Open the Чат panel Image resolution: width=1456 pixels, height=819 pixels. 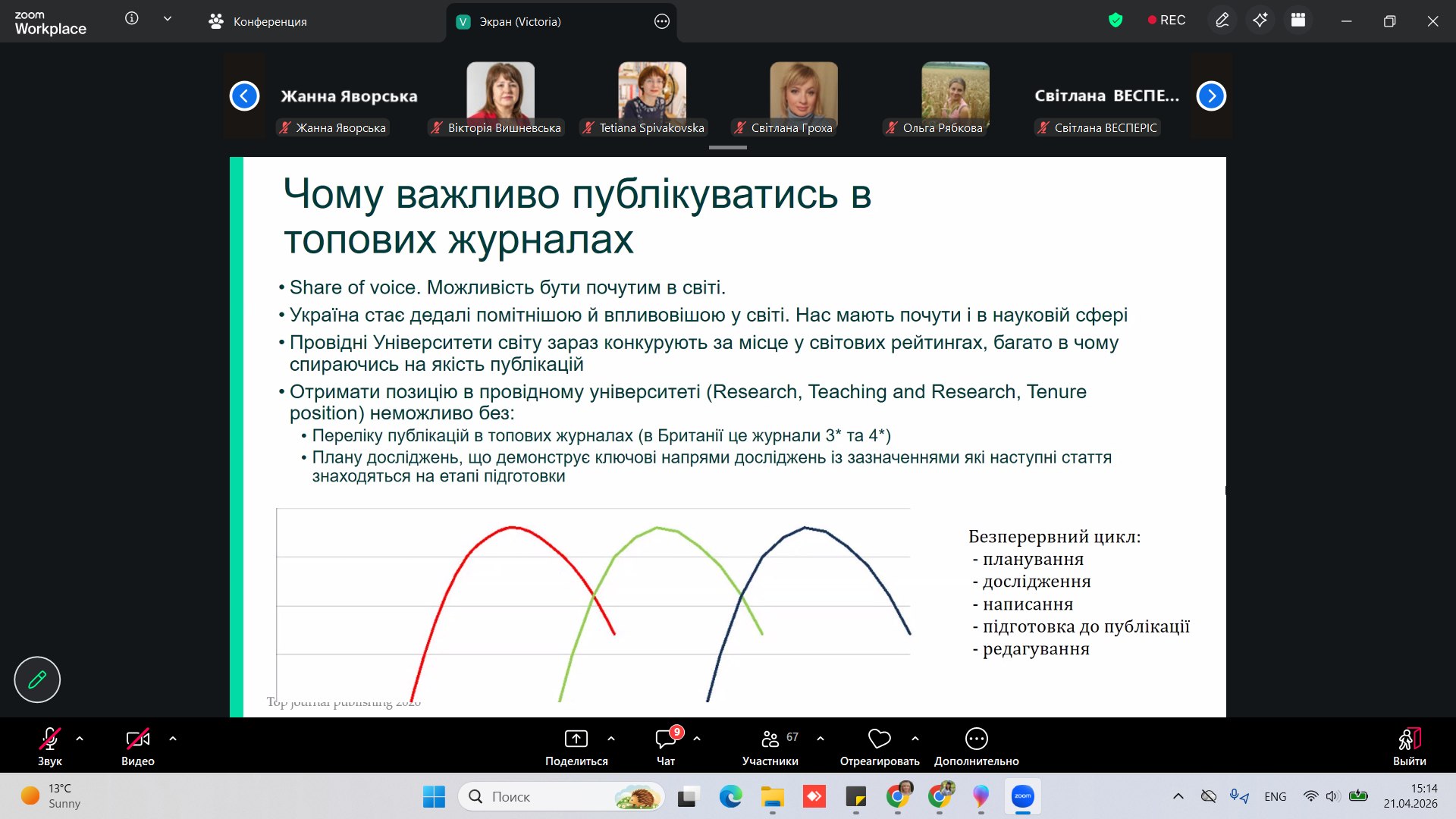(666, 739)
